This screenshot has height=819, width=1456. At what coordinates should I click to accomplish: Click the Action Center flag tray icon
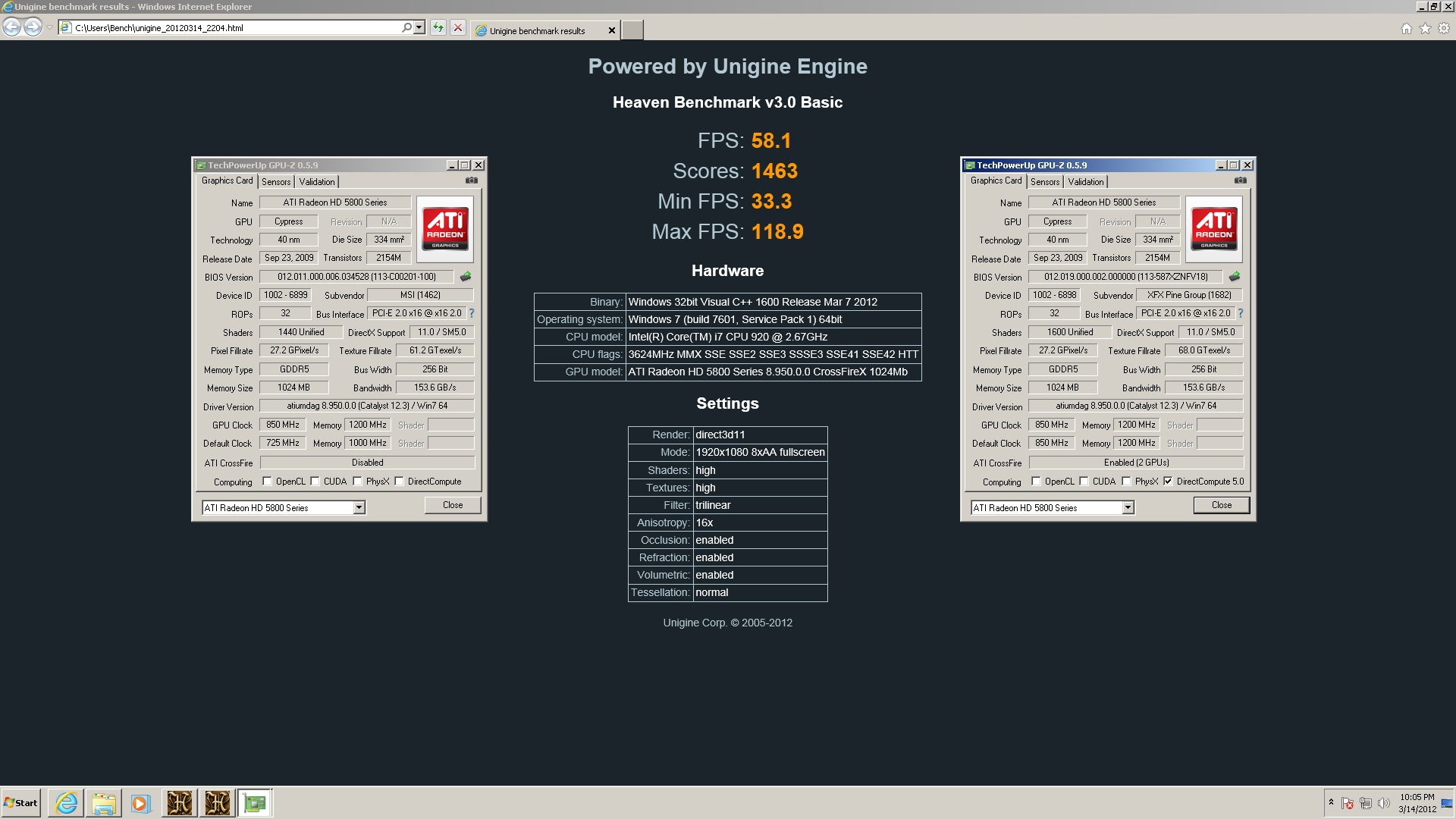[x=1348, y=803]
